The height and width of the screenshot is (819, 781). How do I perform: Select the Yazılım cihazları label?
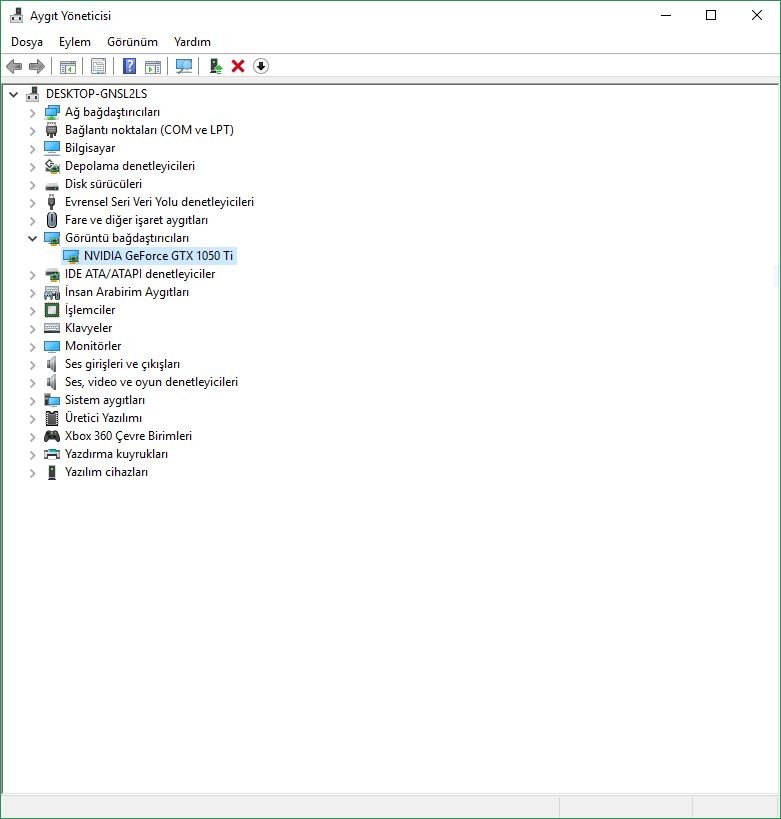coord(106,472)
